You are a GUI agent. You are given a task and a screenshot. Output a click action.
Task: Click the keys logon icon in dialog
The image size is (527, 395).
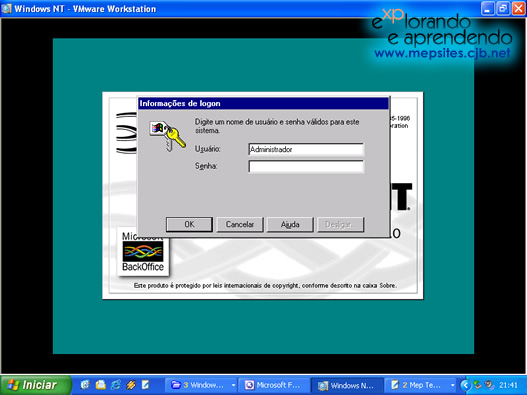167,136
